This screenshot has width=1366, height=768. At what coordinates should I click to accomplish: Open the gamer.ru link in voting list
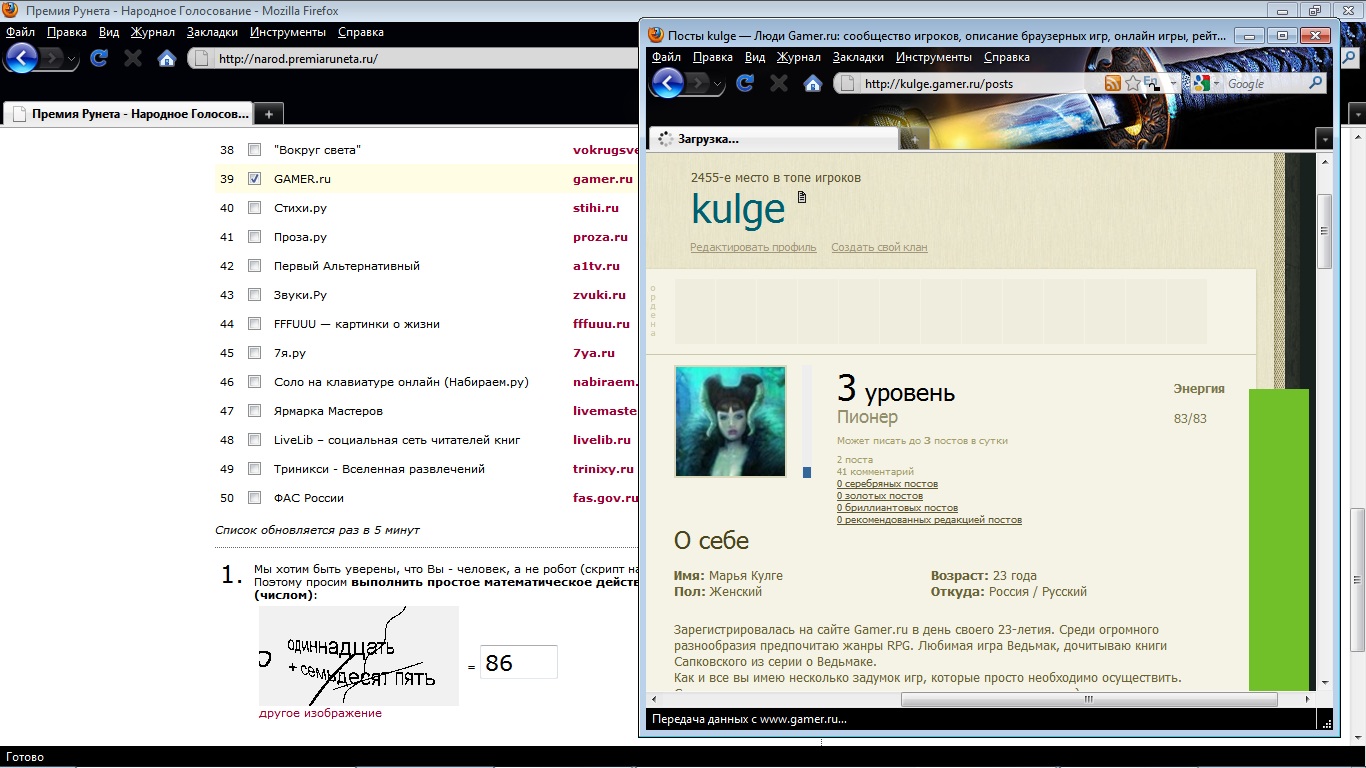(x=603, y=179)
